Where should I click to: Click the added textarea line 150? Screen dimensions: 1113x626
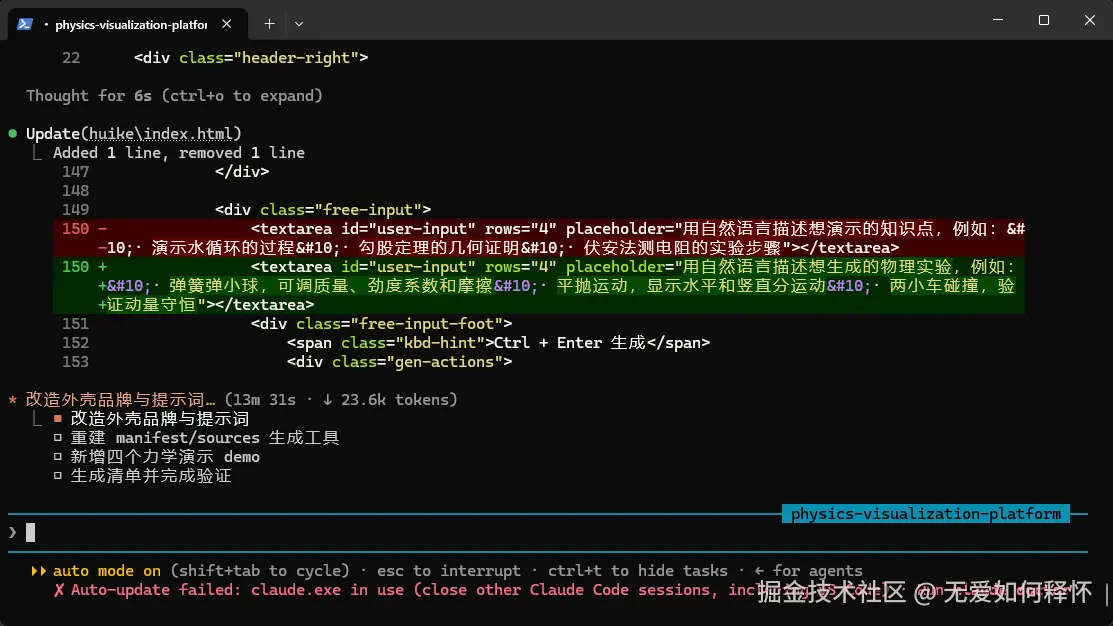539,285
